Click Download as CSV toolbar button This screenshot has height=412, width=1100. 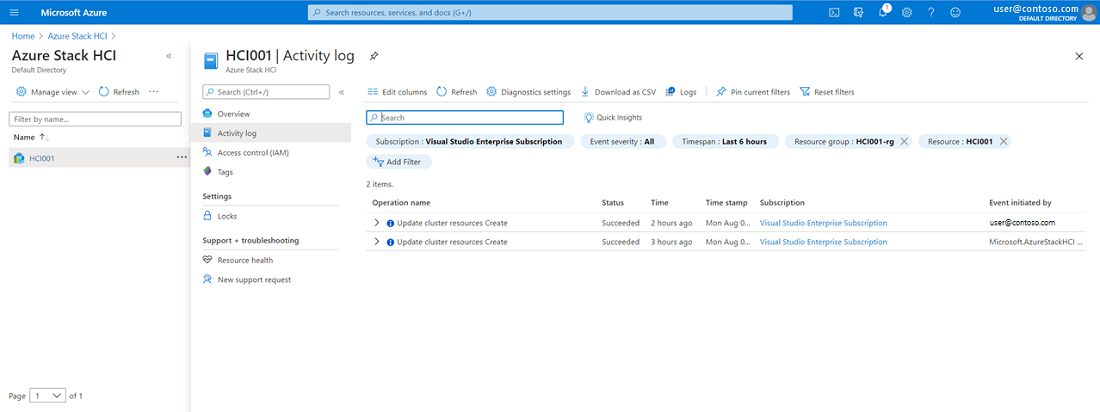619,92
